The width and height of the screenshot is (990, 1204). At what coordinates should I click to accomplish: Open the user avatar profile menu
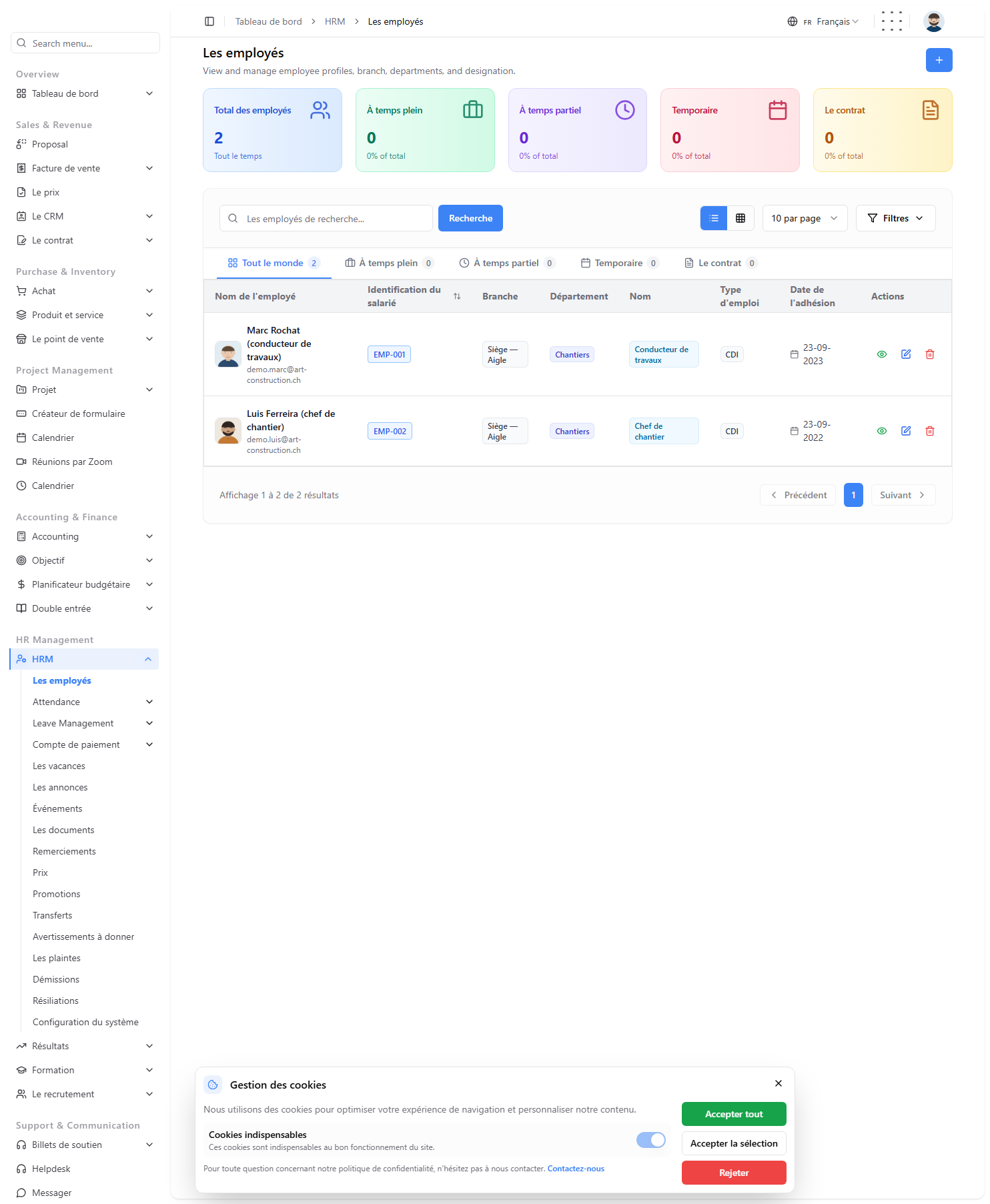click(x=933, y=21)
